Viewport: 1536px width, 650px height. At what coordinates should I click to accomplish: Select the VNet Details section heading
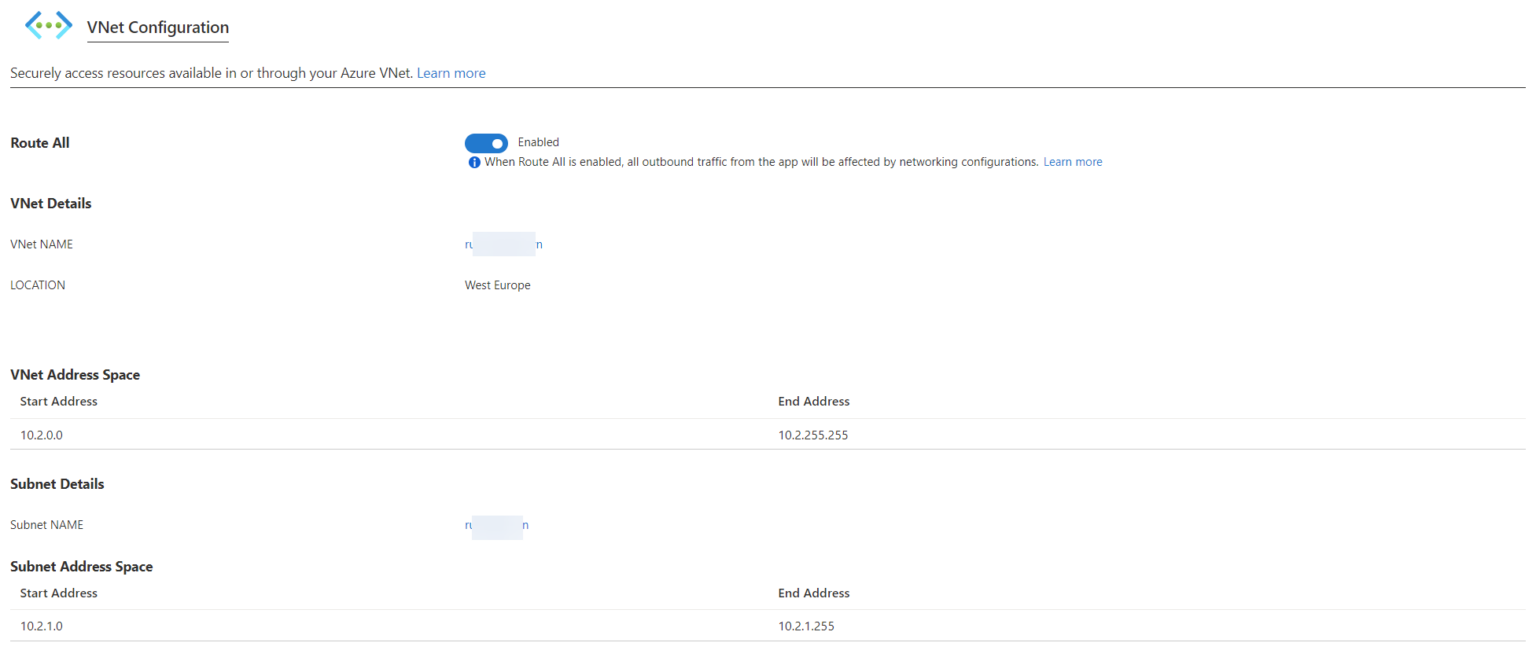[x=50, y=203]
